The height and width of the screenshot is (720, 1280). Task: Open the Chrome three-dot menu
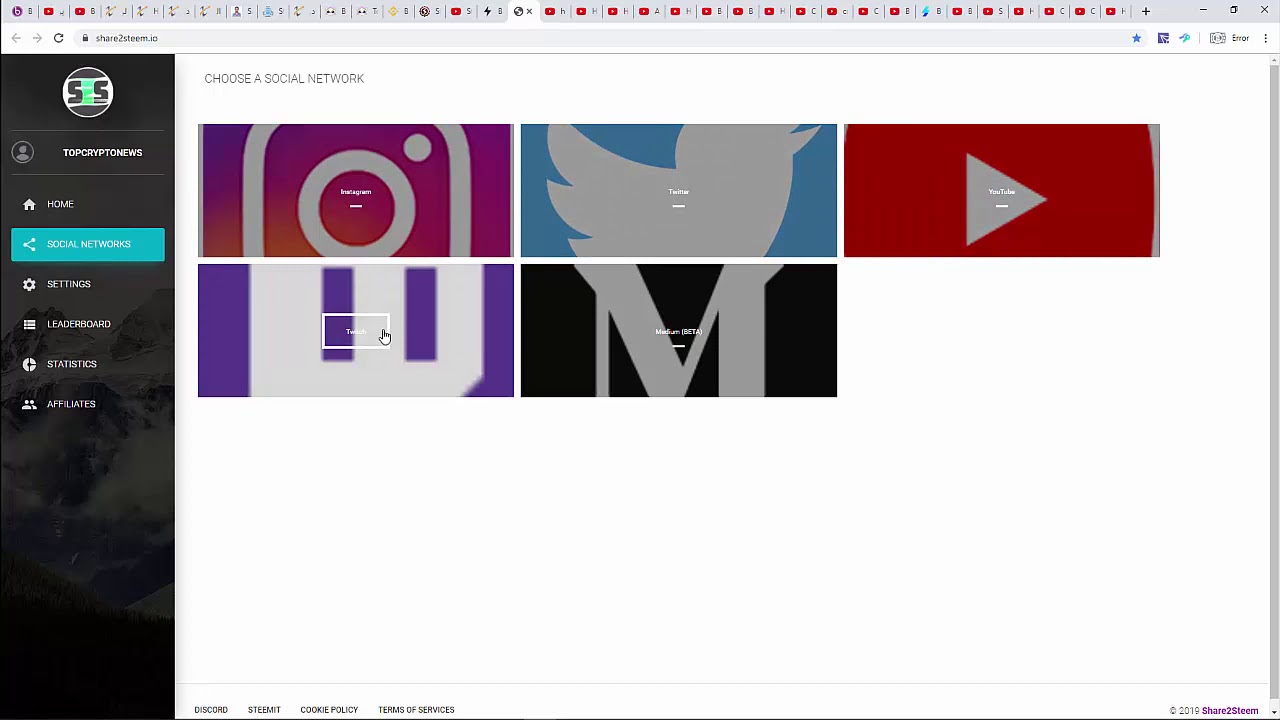[1266, 38]
